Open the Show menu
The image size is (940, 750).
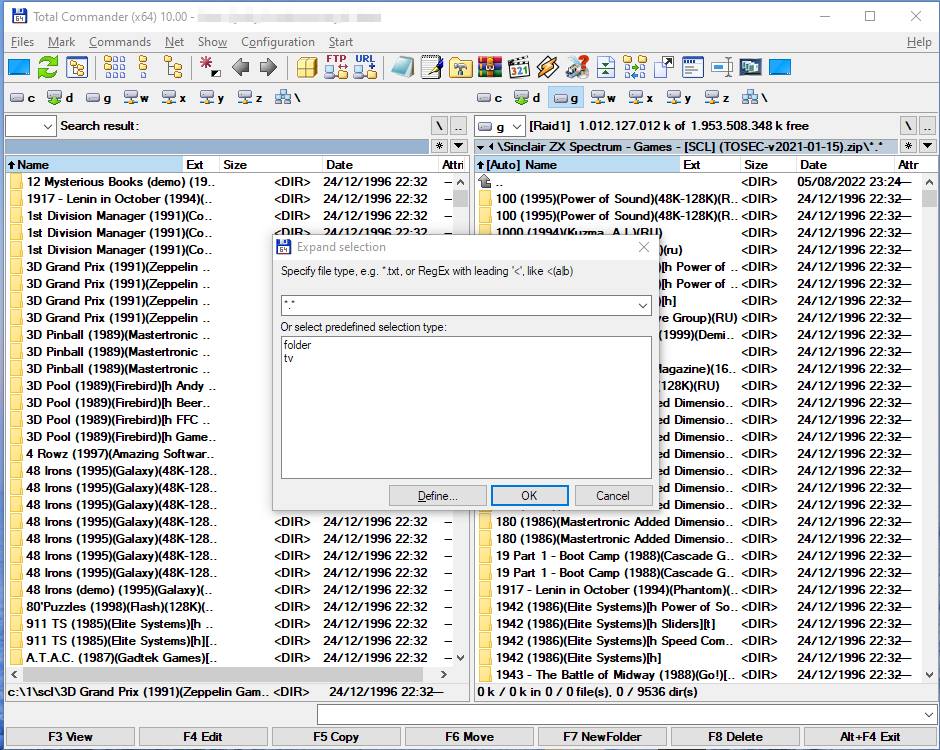coord(212,42)
